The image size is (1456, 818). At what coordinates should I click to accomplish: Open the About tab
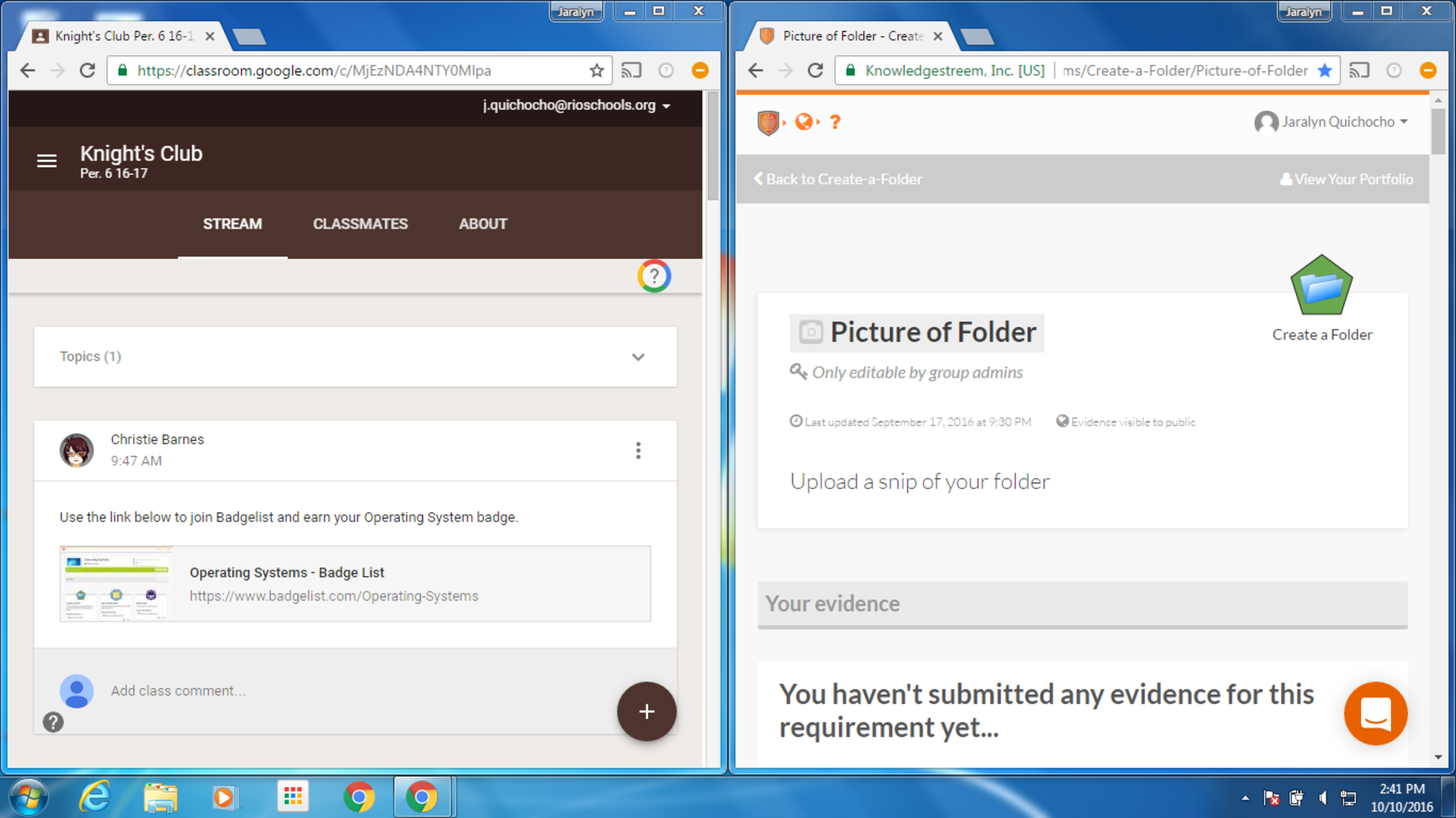pos(483,224)
